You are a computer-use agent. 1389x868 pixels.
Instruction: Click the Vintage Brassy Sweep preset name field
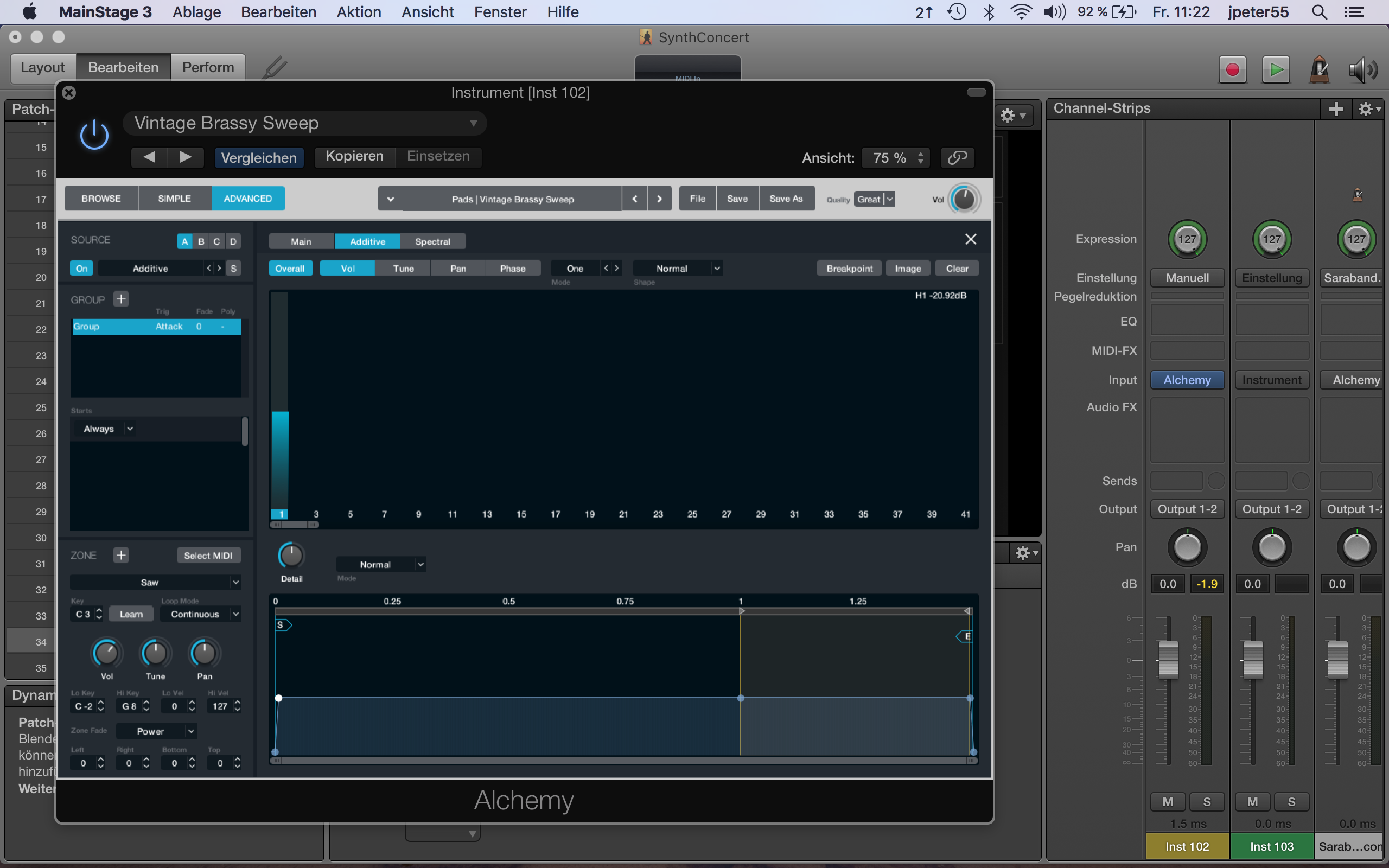304,122
